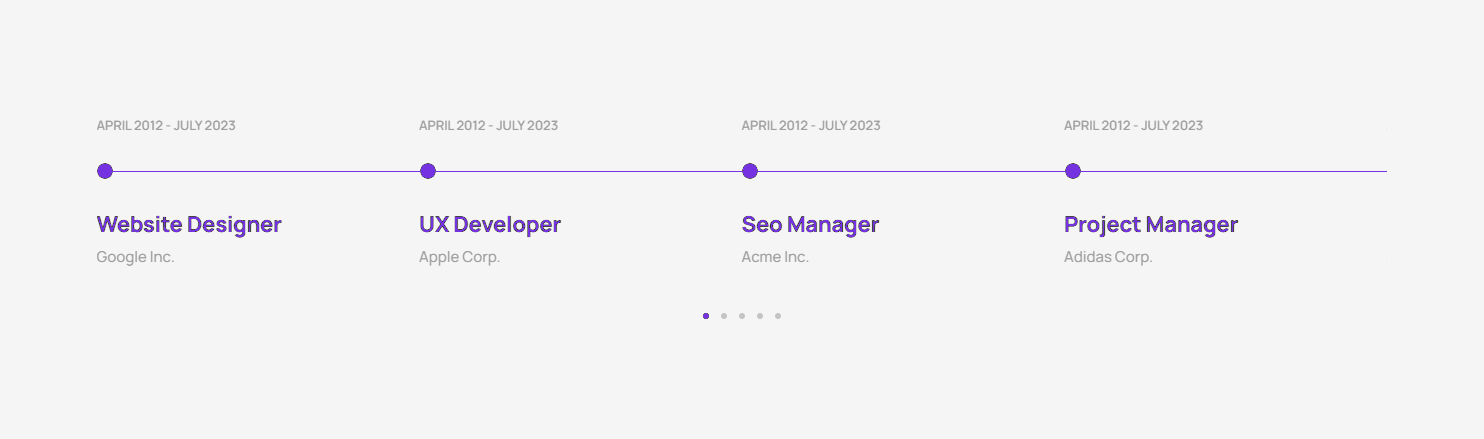Jump to the fourth carousel pagination dot
This screenshot has height=439, width=1484.
[x=760, y=316]
